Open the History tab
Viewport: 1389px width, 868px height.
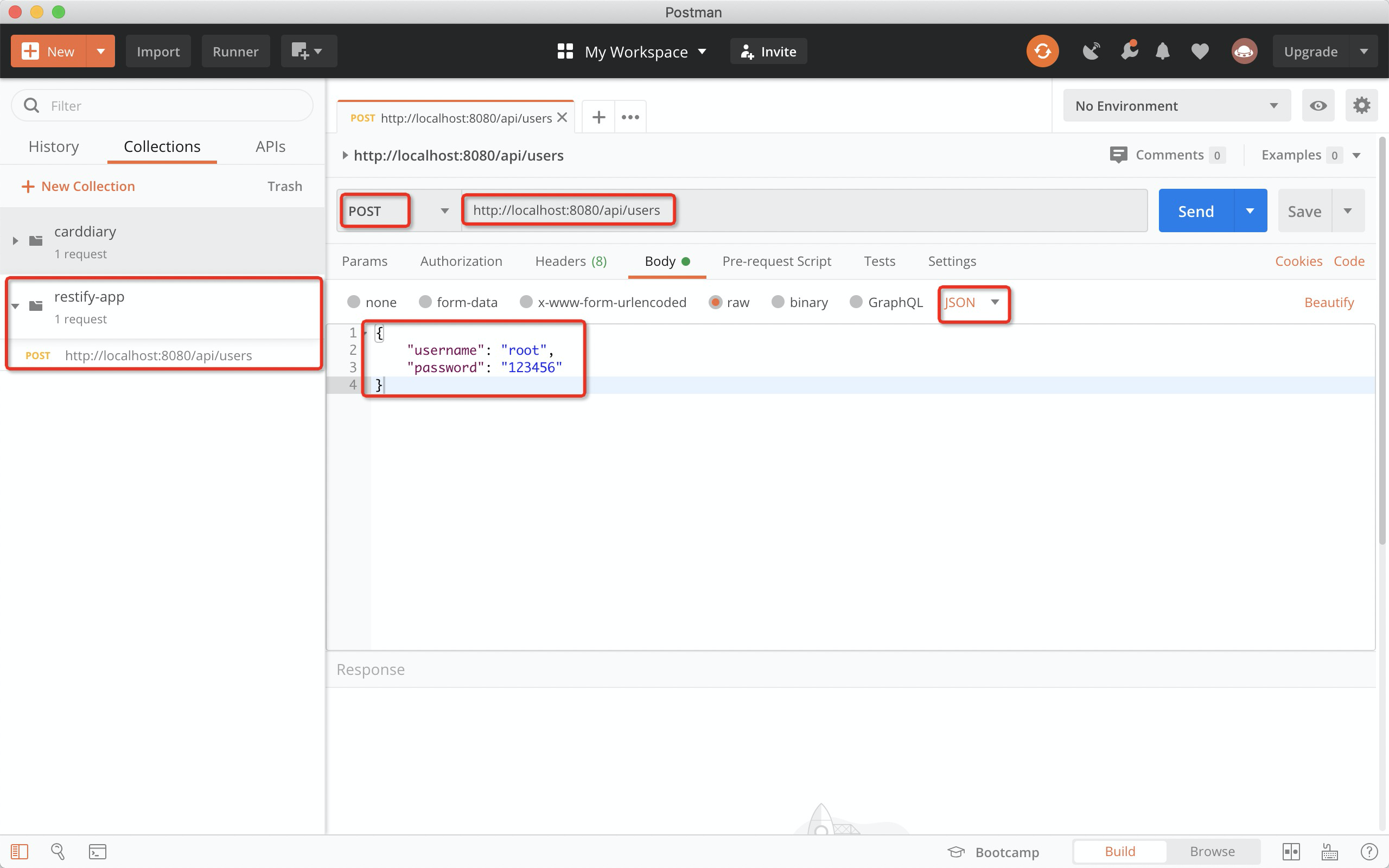(53, 146)
